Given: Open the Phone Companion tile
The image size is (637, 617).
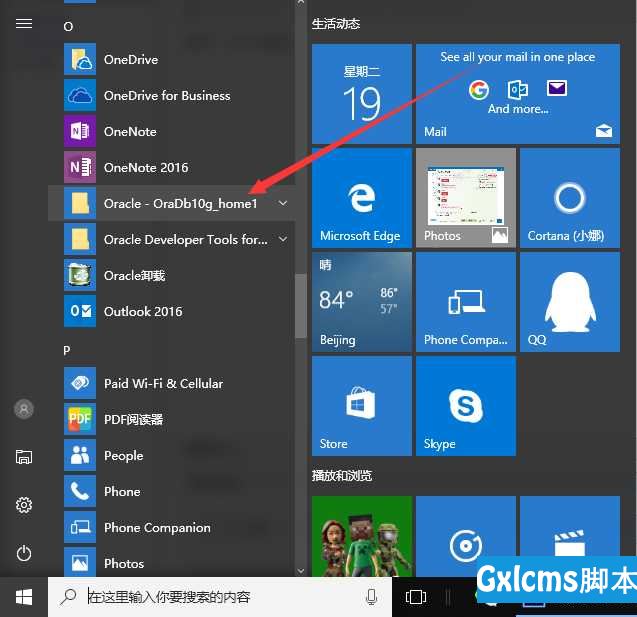Looking at the screenshot, I should pos(466,302).
